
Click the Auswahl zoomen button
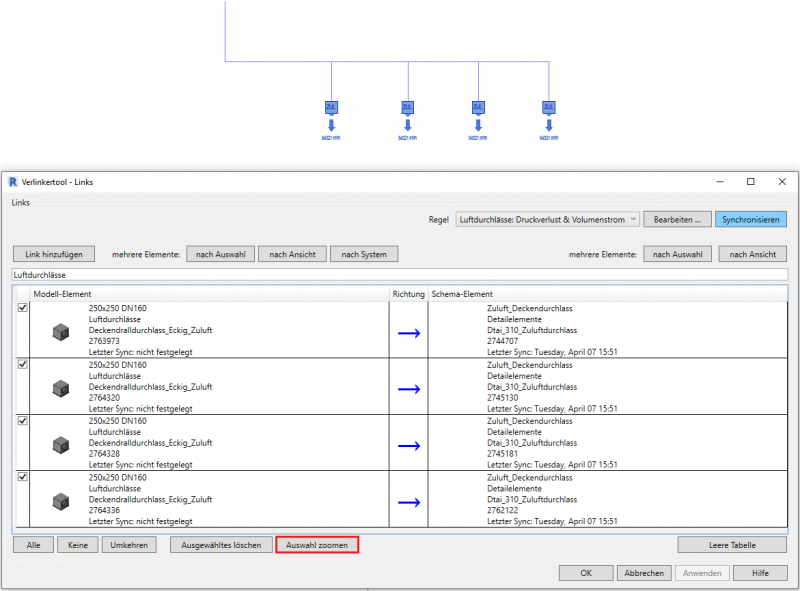coord(317,545)
